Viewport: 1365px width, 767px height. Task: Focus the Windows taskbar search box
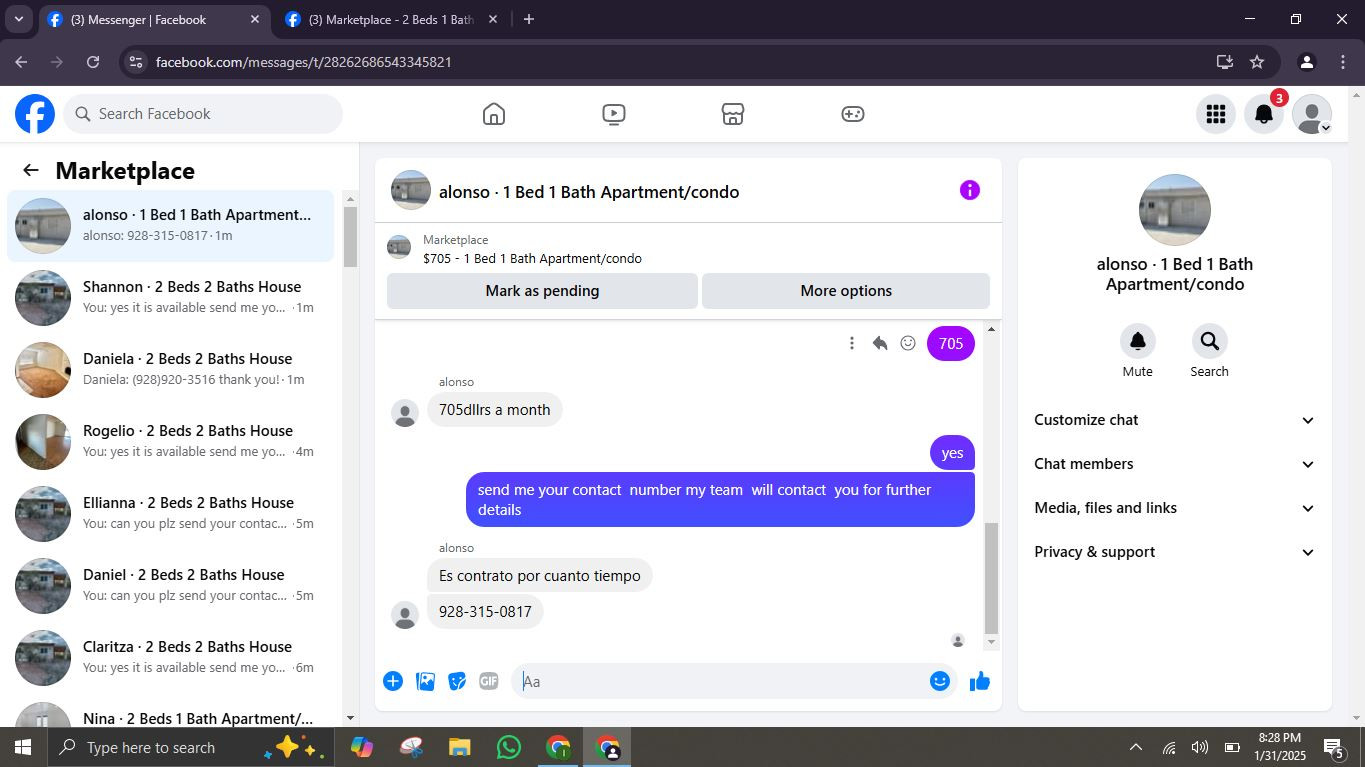coord(190,747)
